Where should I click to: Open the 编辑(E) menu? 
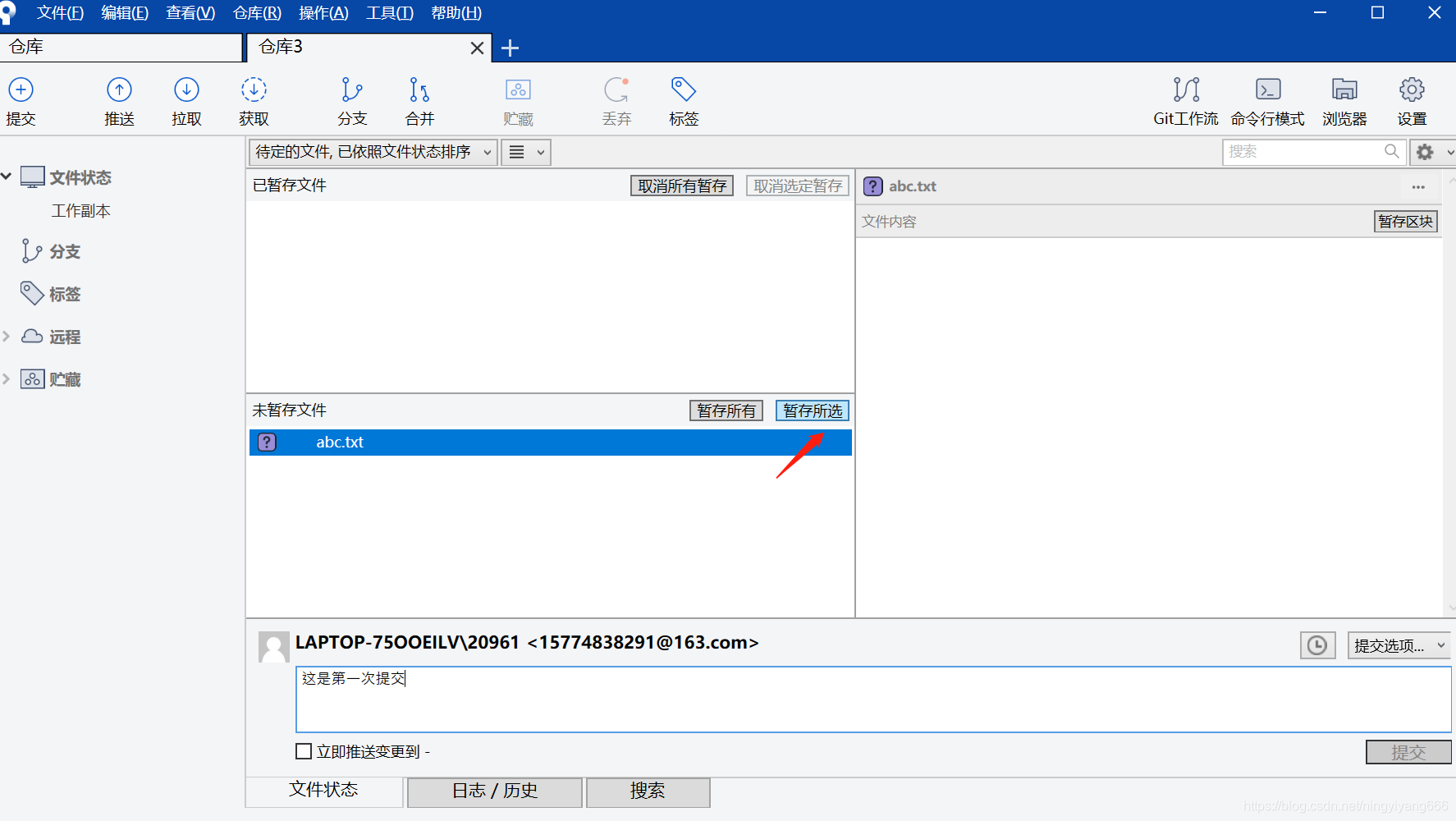(x=125, y=13)
